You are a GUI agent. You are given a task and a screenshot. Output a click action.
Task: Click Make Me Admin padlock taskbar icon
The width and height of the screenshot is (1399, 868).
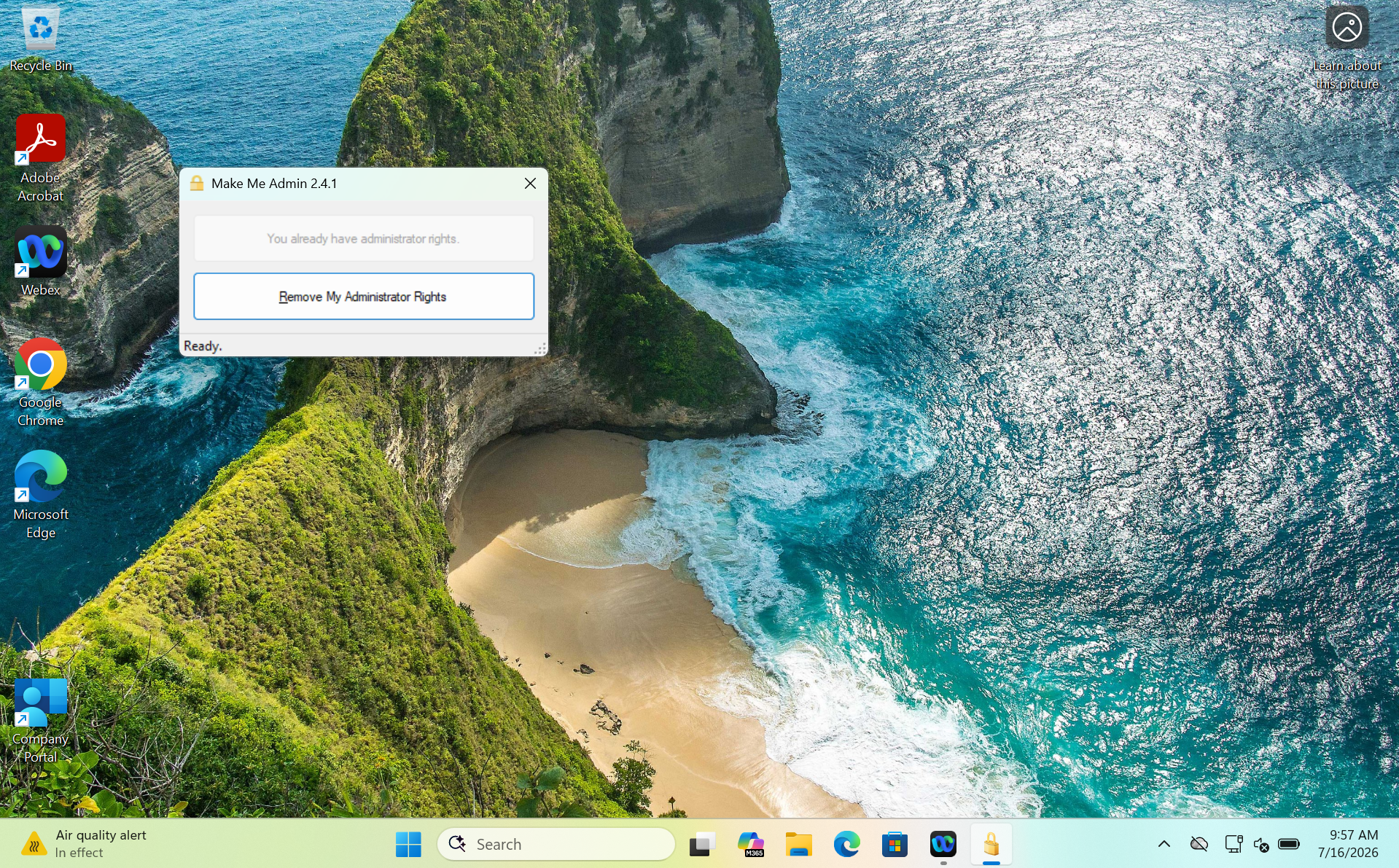point(991,844)
